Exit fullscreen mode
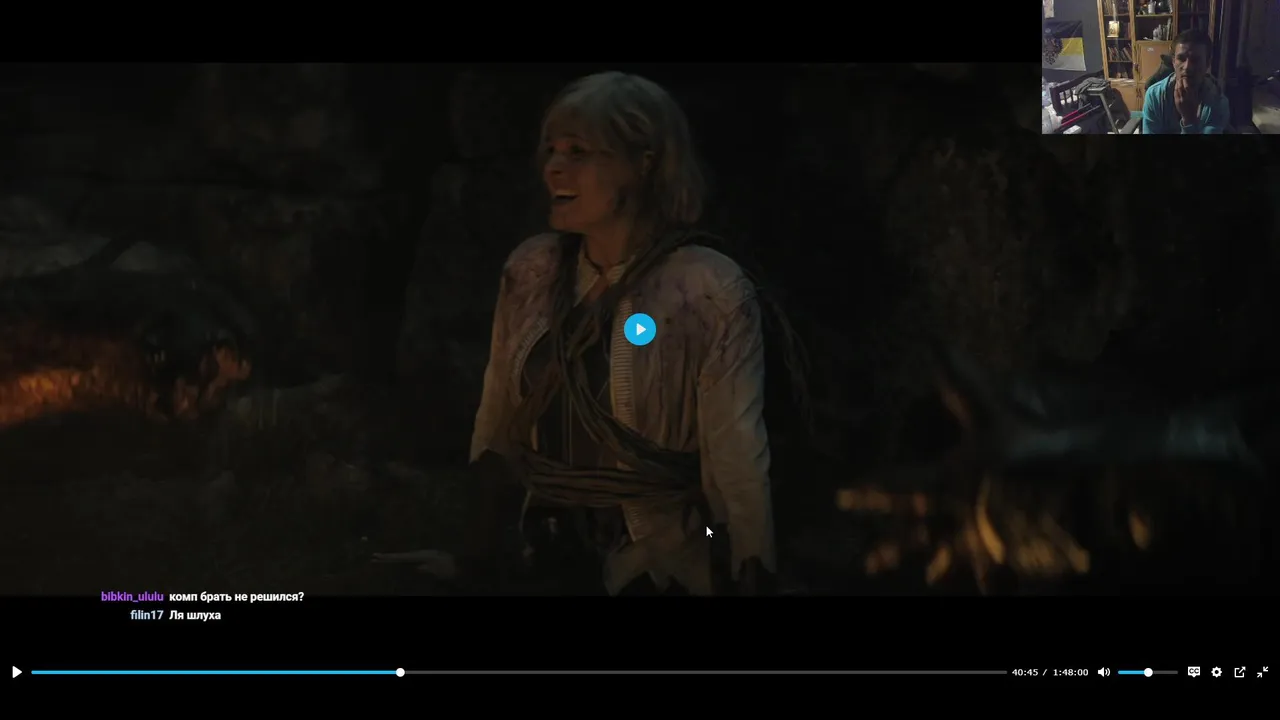This screenshot has width=1280, height=720. (x=1263, y=672)
